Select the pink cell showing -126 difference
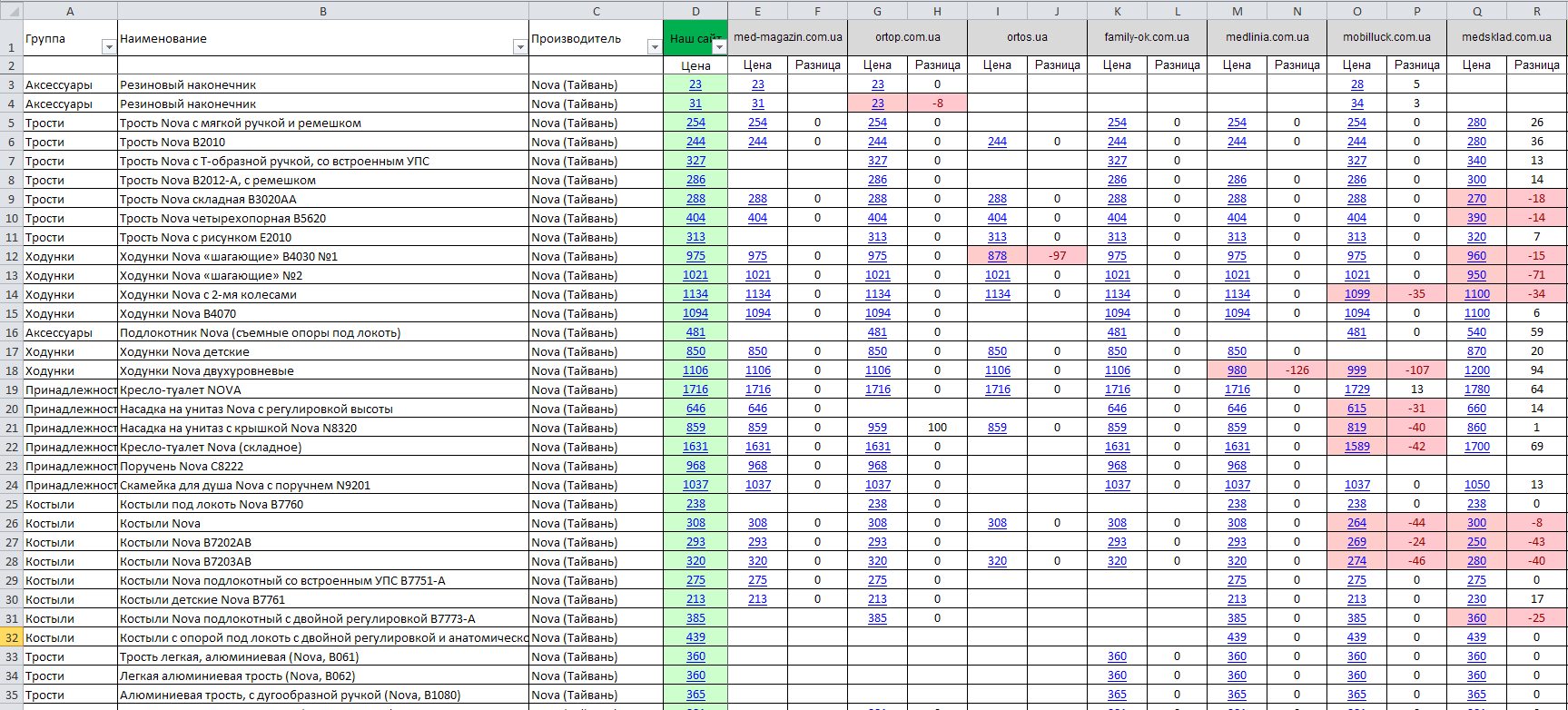Screen dimensions: 1568x710 (1297, 370)
